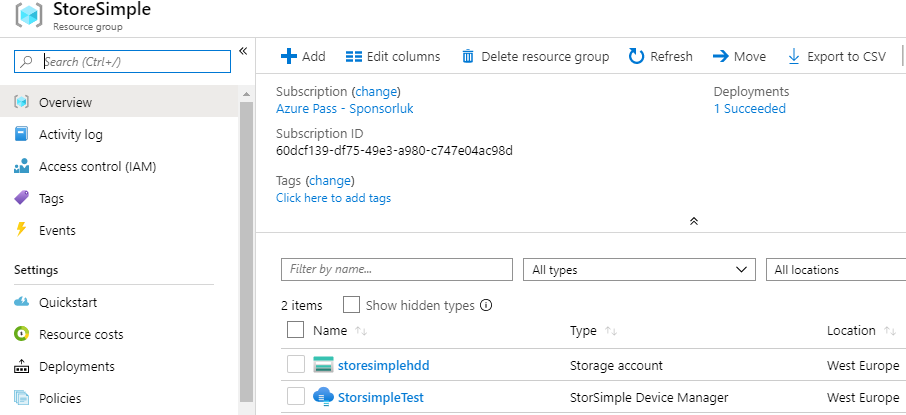Open the Activity log page
906x415 pixels.
pos(70,134)
